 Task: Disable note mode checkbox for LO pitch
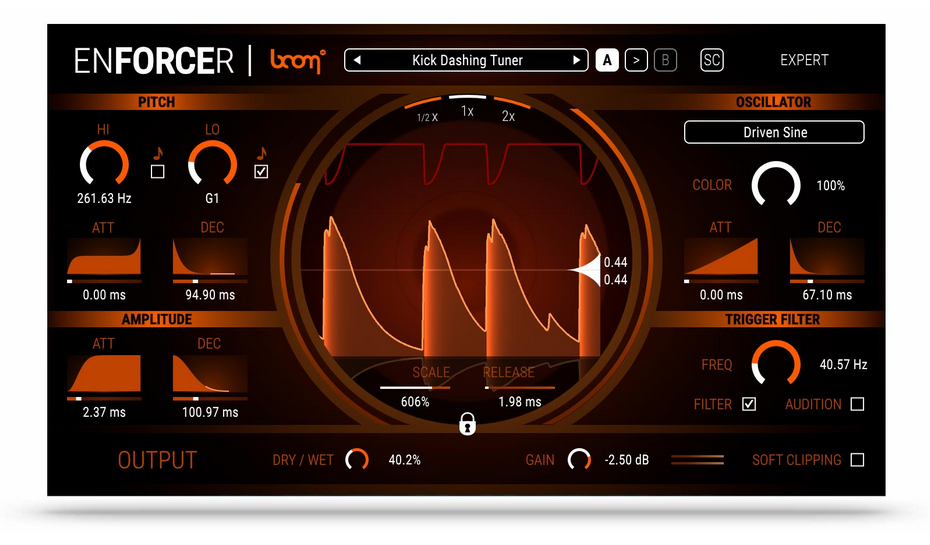[261, 172]
